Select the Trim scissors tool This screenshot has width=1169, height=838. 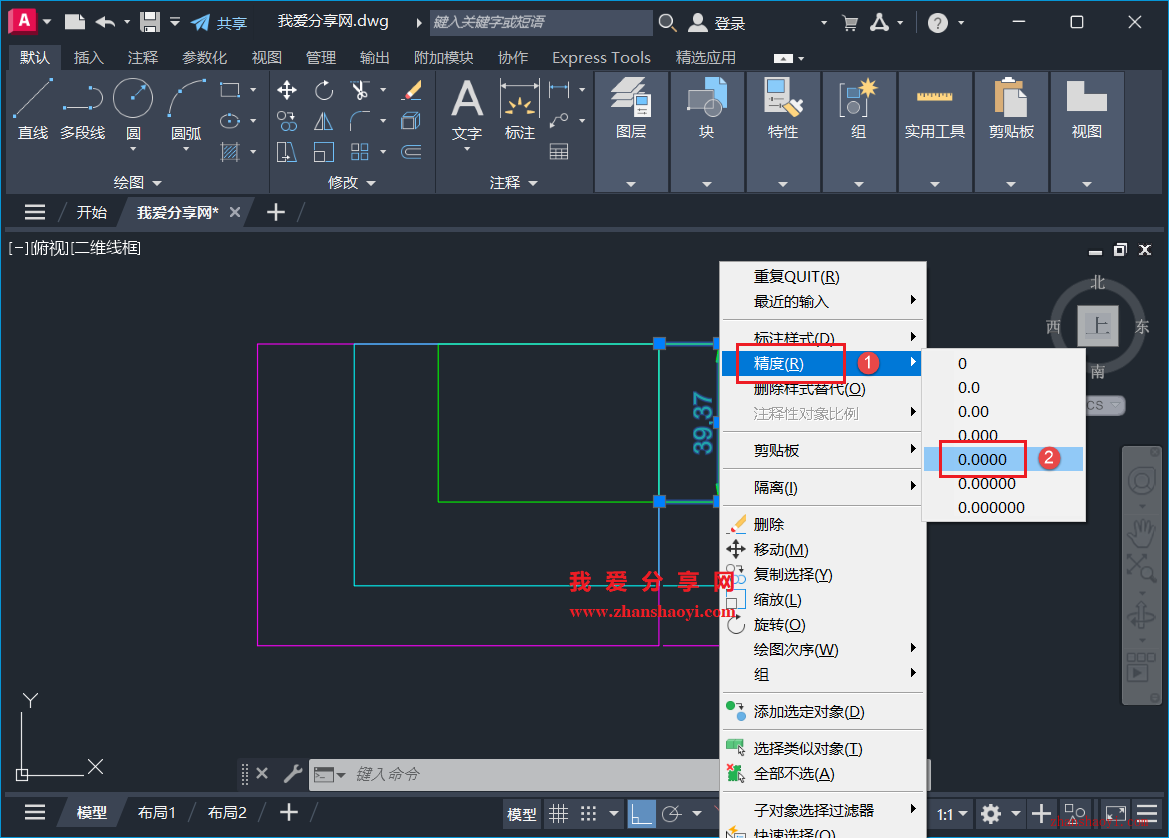[360, 90]
